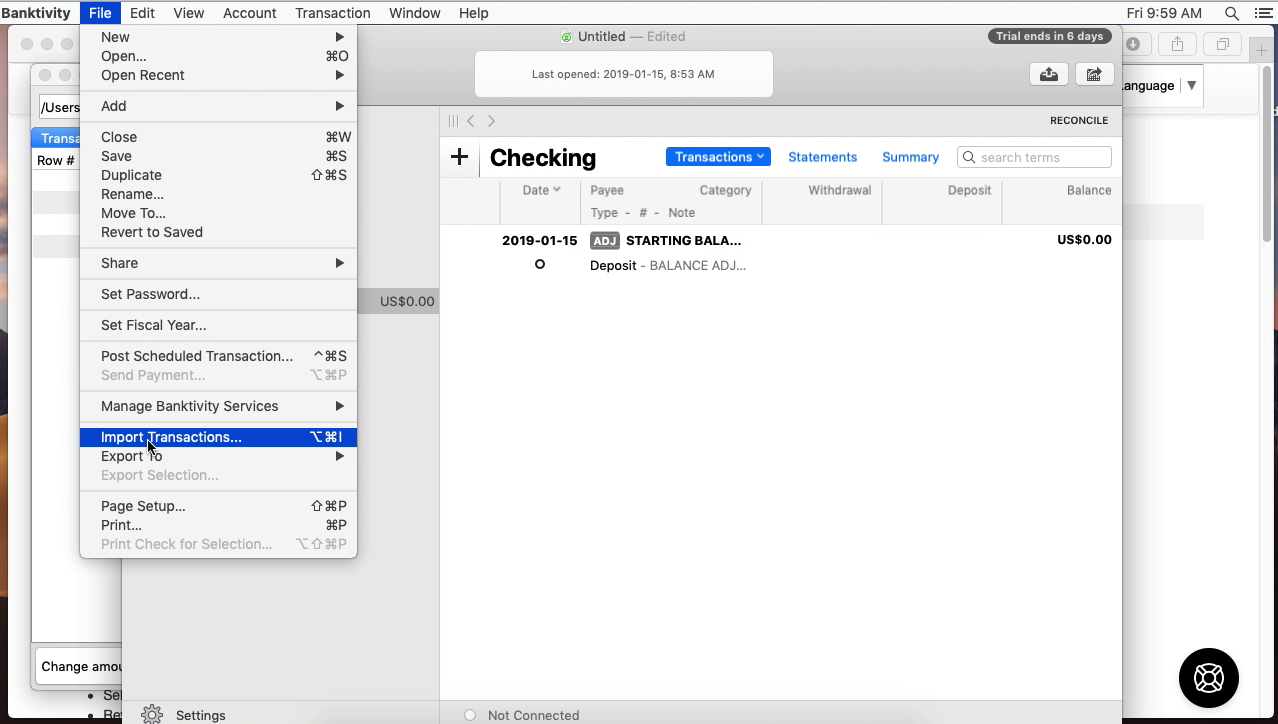Click the RECONCILE button

1079,120
